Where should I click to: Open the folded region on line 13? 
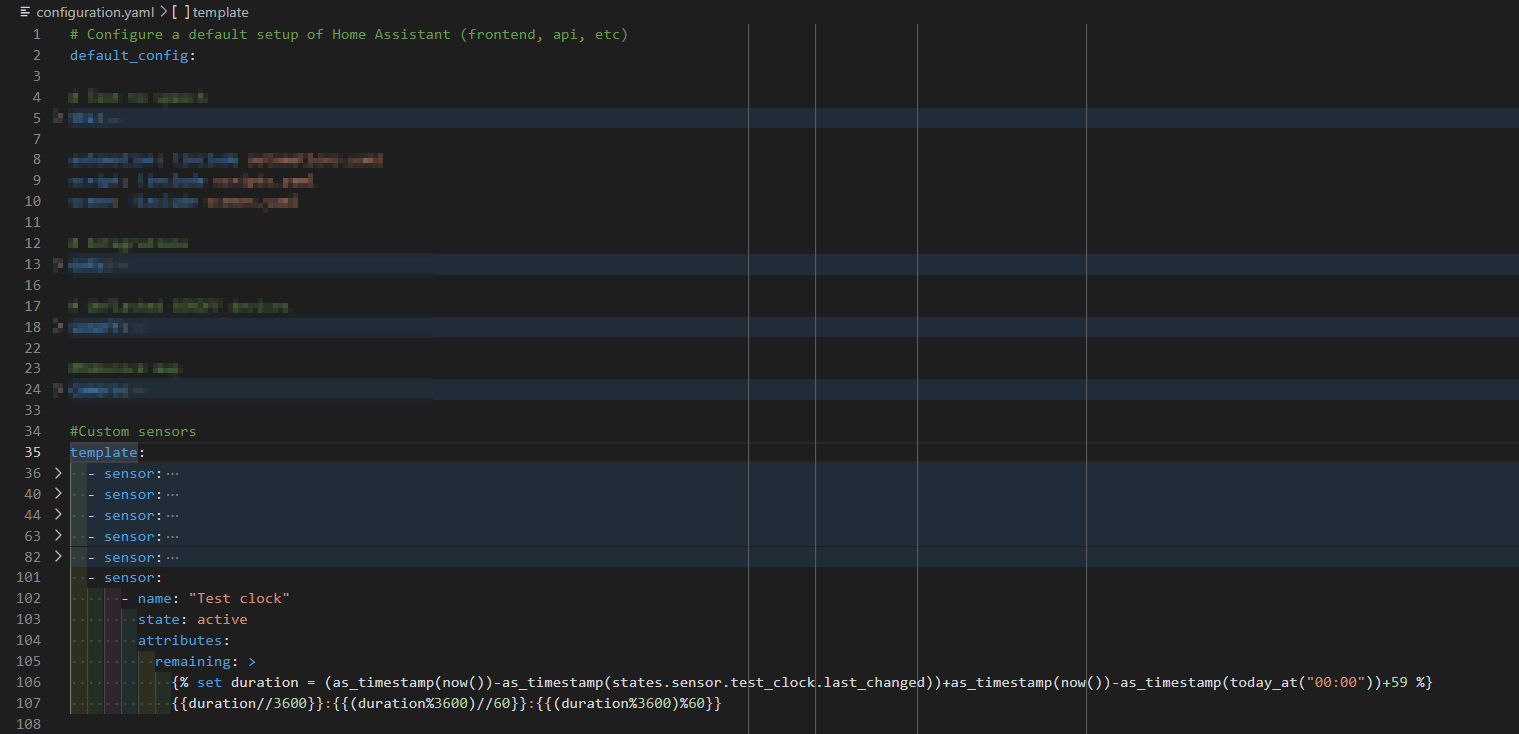[x=58, y=263]
